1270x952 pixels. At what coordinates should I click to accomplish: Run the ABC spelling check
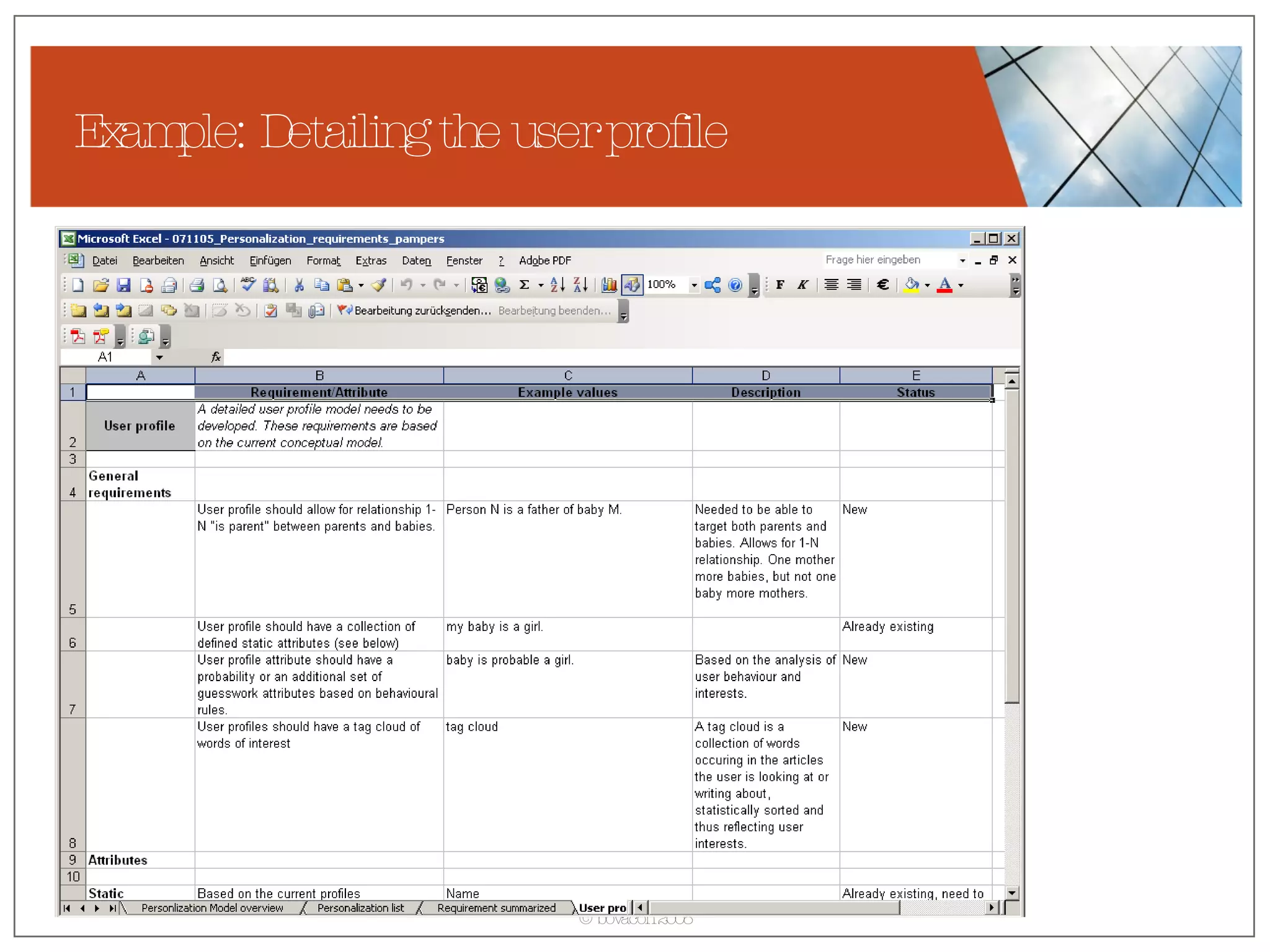click(x=248, y=284)
